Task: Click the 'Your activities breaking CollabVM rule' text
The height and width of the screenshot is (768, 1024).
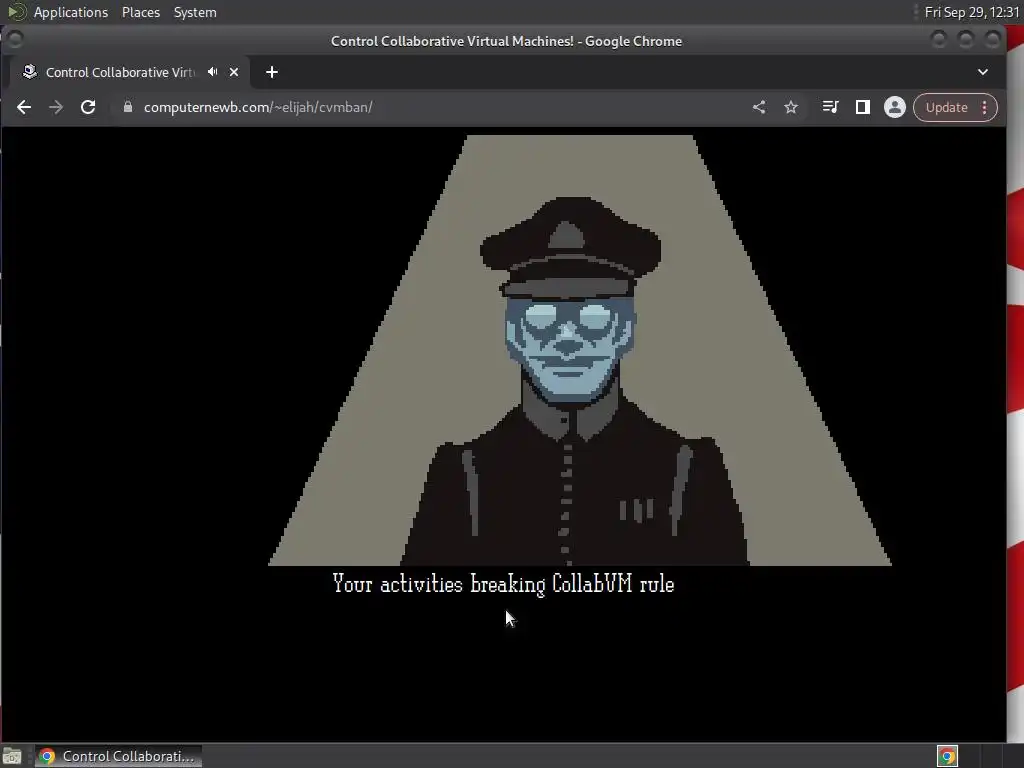Action: (503, 584)
